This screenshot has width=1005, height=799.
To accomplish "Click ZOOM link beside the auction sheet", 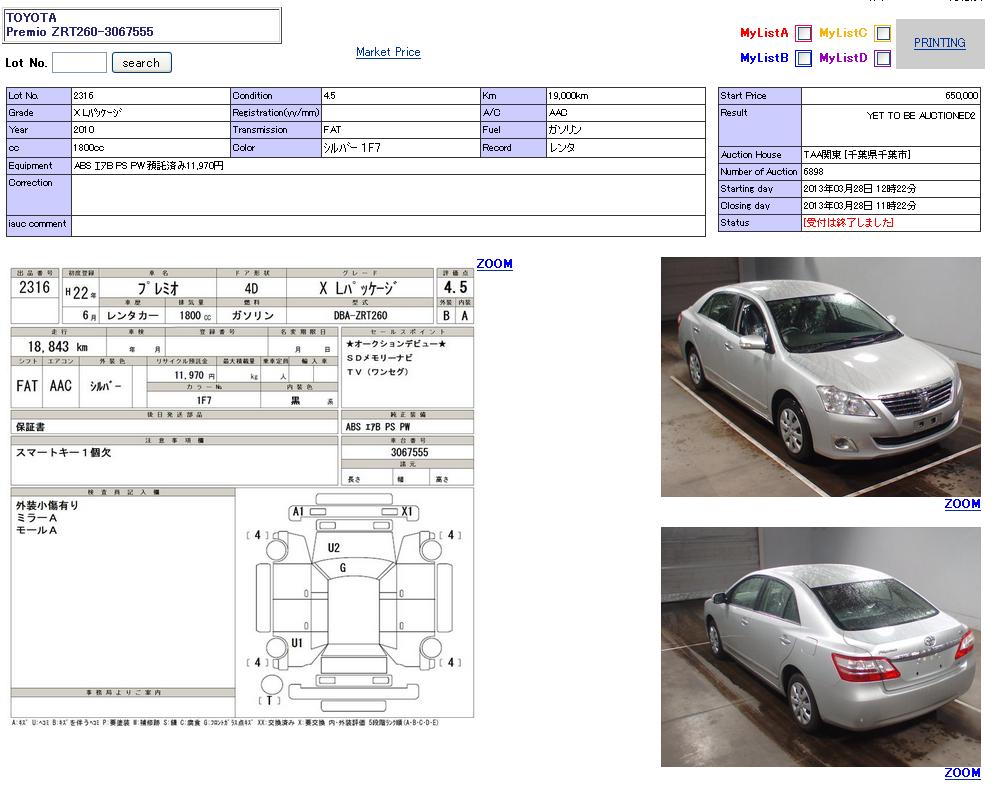I will [x=494, y=264].
